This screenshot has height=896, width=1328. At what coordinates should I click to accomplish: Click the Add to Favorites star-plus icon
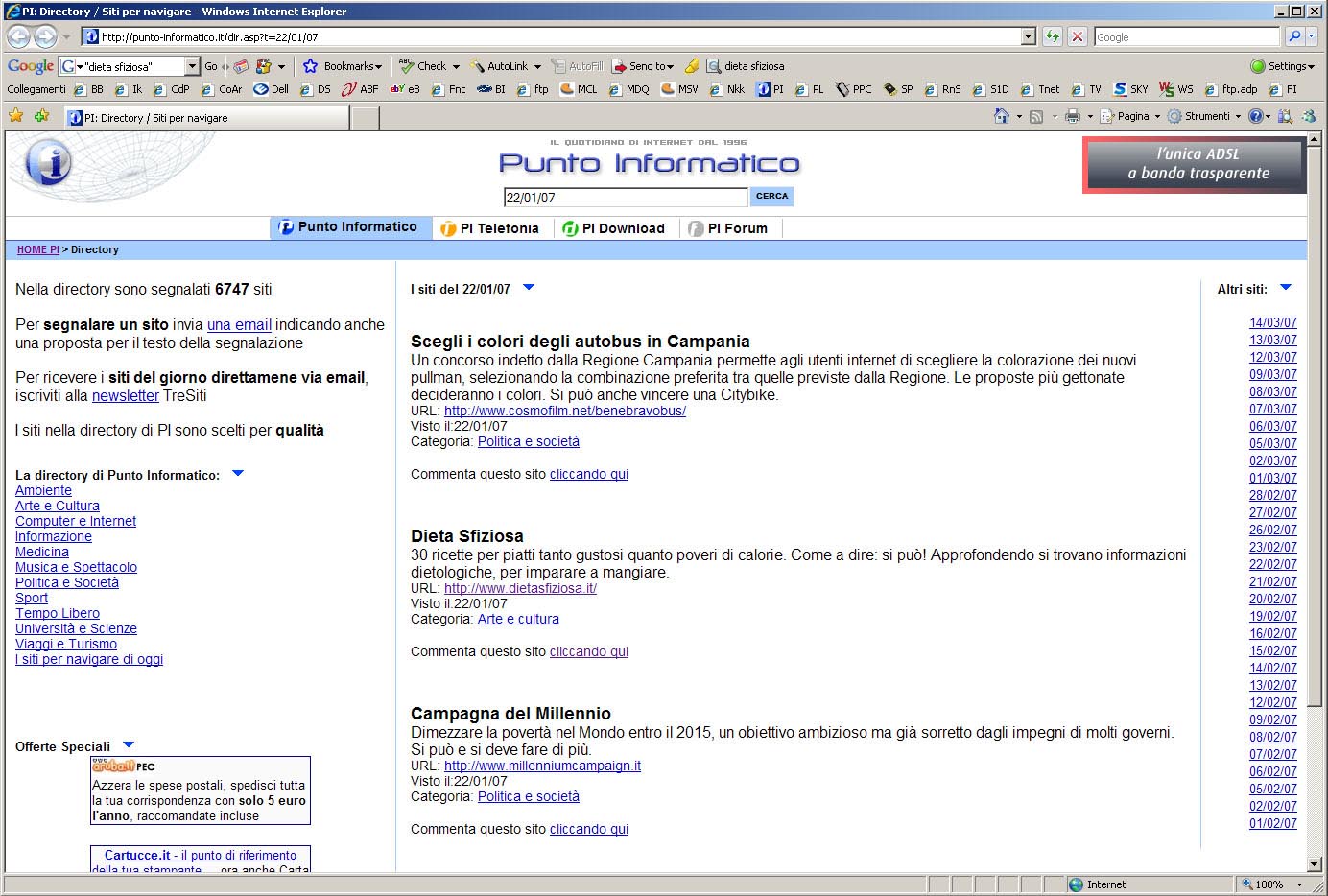41,116
